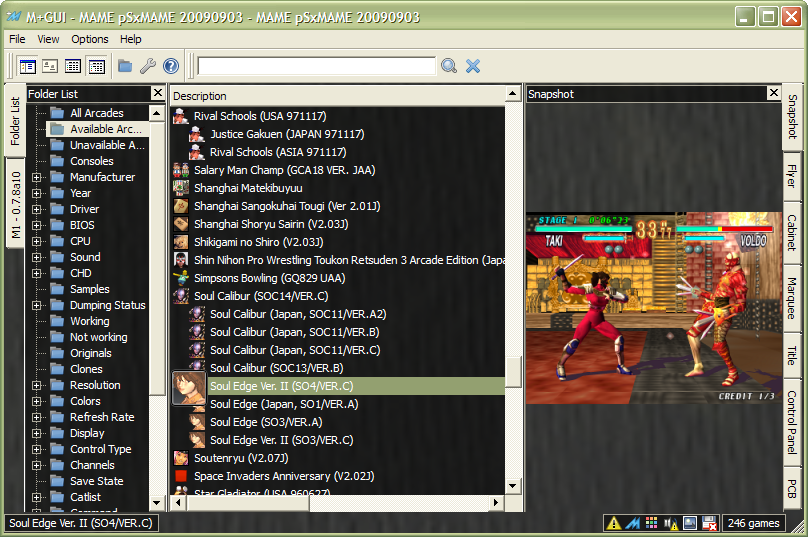Click the speaker warning sound status icon
Viewport: 808px width, 537px height.
[670, 524]
